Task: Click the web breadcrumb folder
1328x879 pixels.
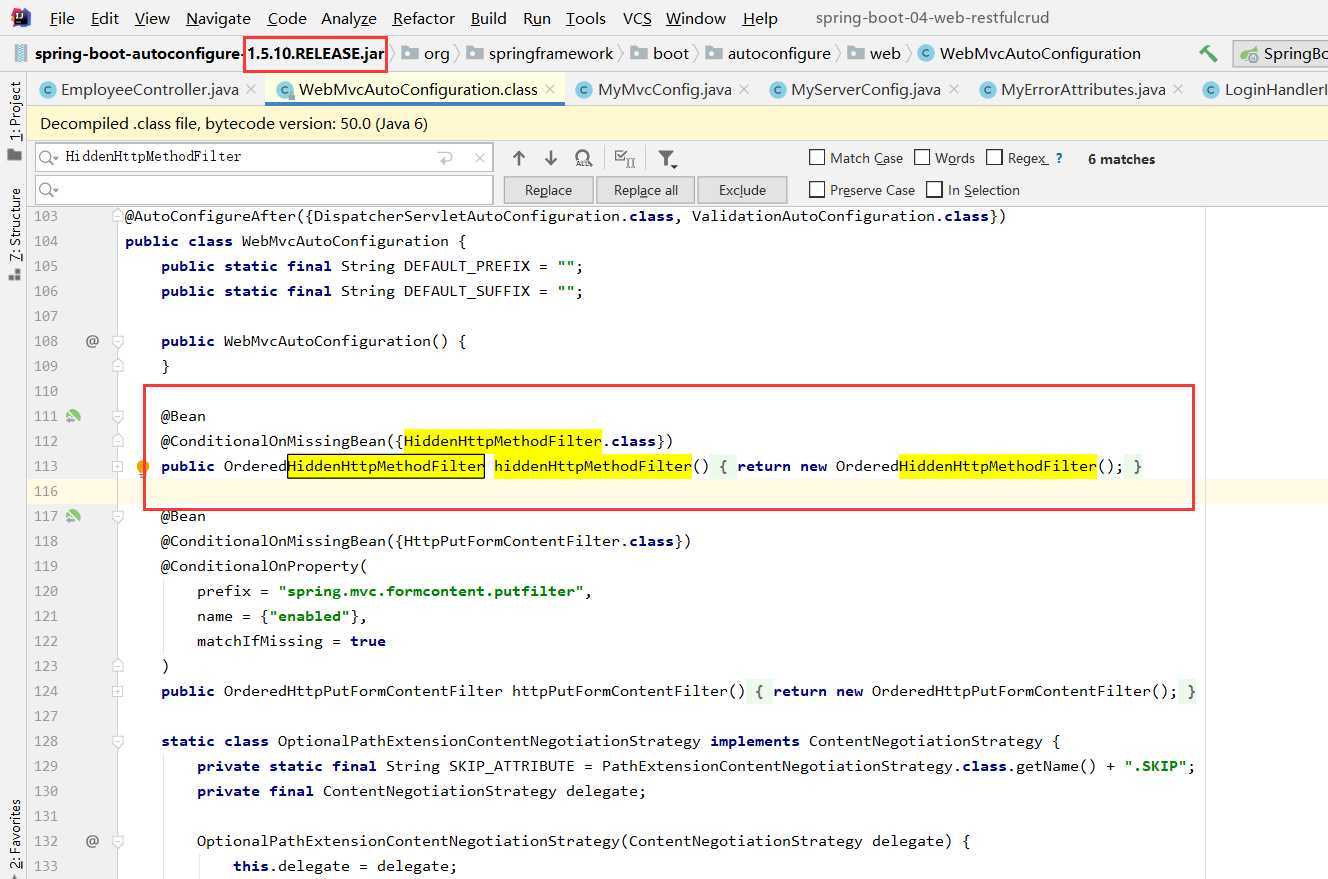Action: (x=874, y=53)
